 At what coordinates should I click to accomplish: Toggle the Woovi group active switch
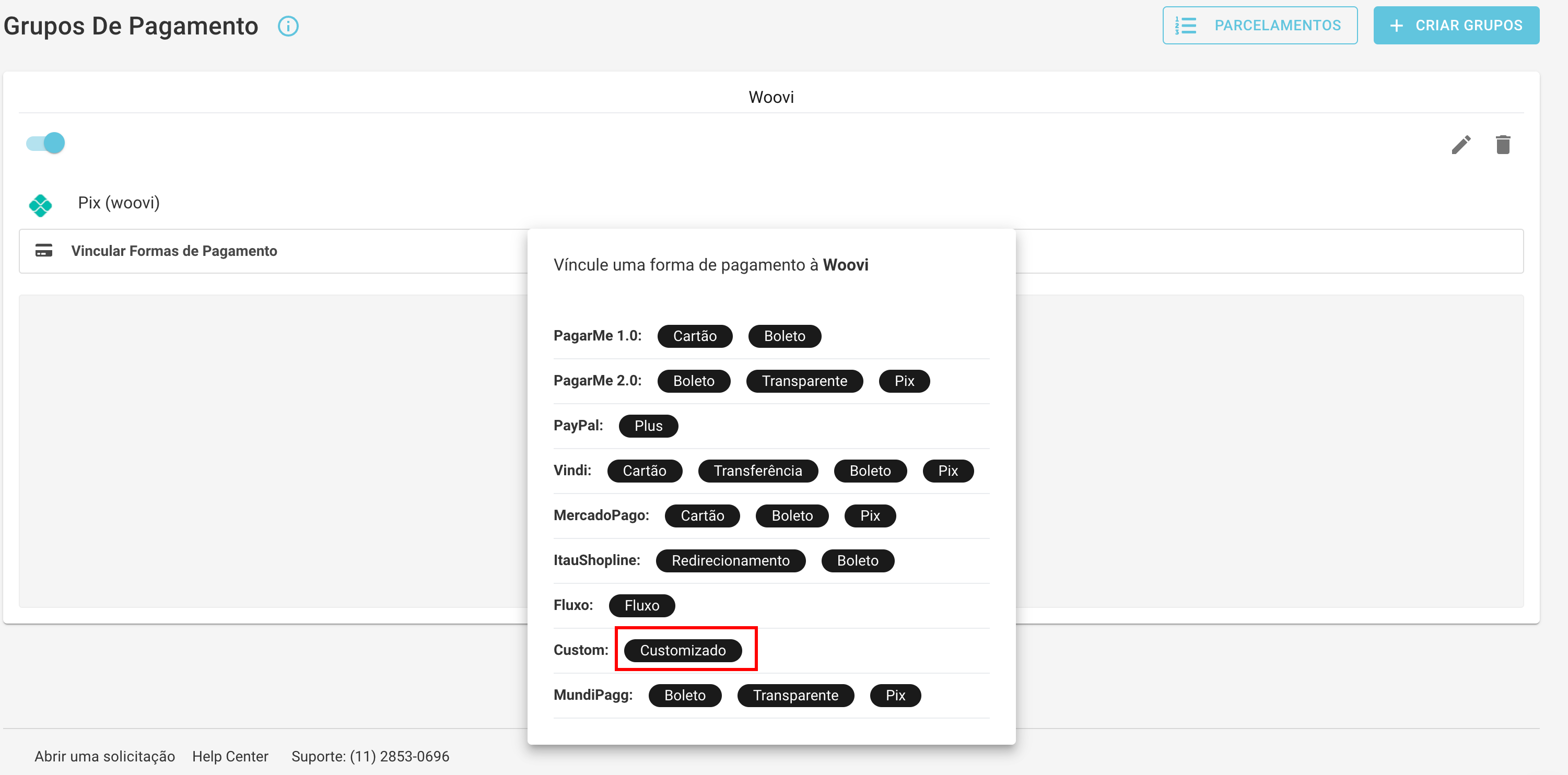click(45, 143)
